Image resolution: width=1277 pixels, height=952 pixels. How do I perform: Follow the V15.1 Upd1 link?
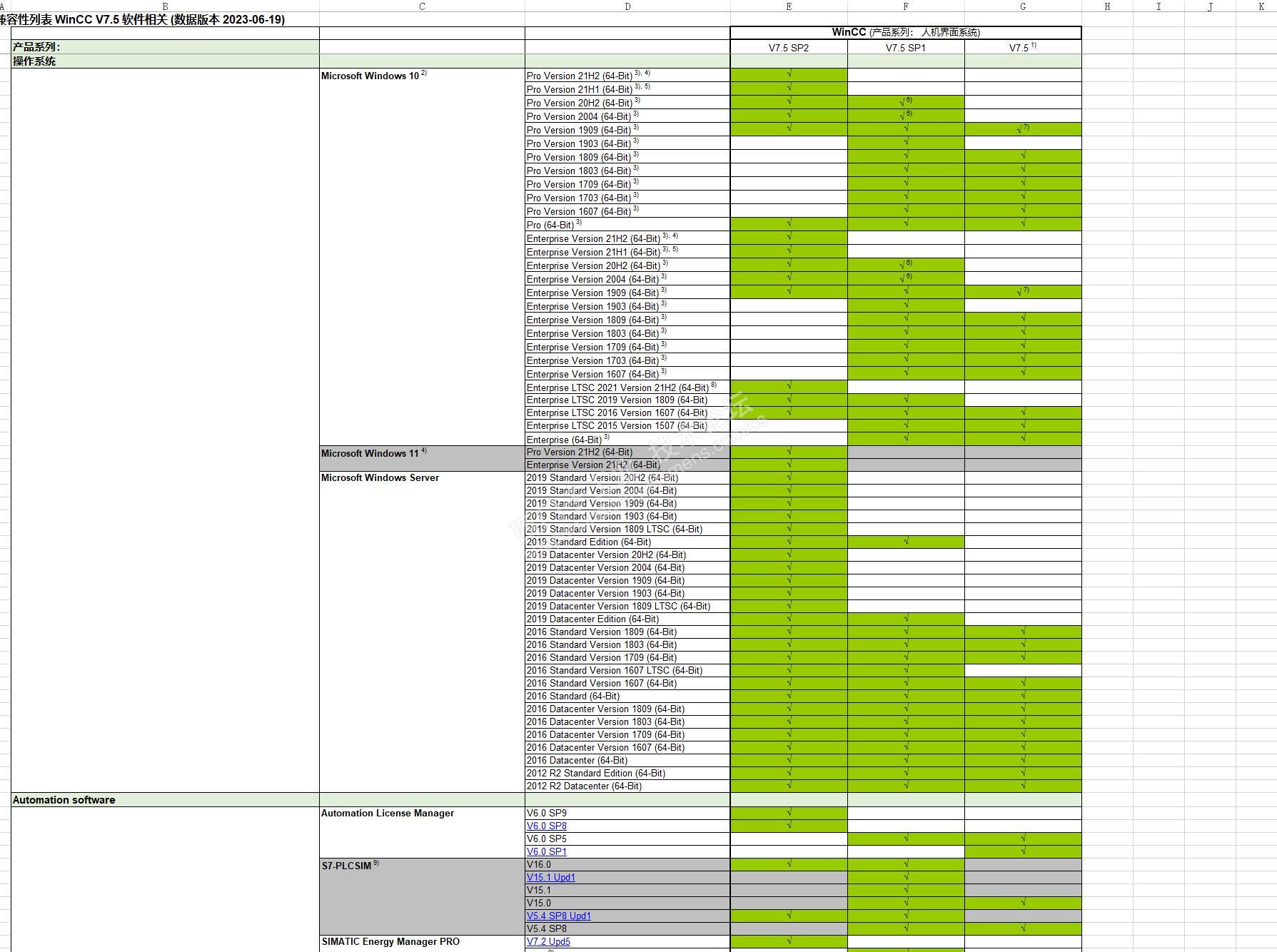click(x=551, y=877)
